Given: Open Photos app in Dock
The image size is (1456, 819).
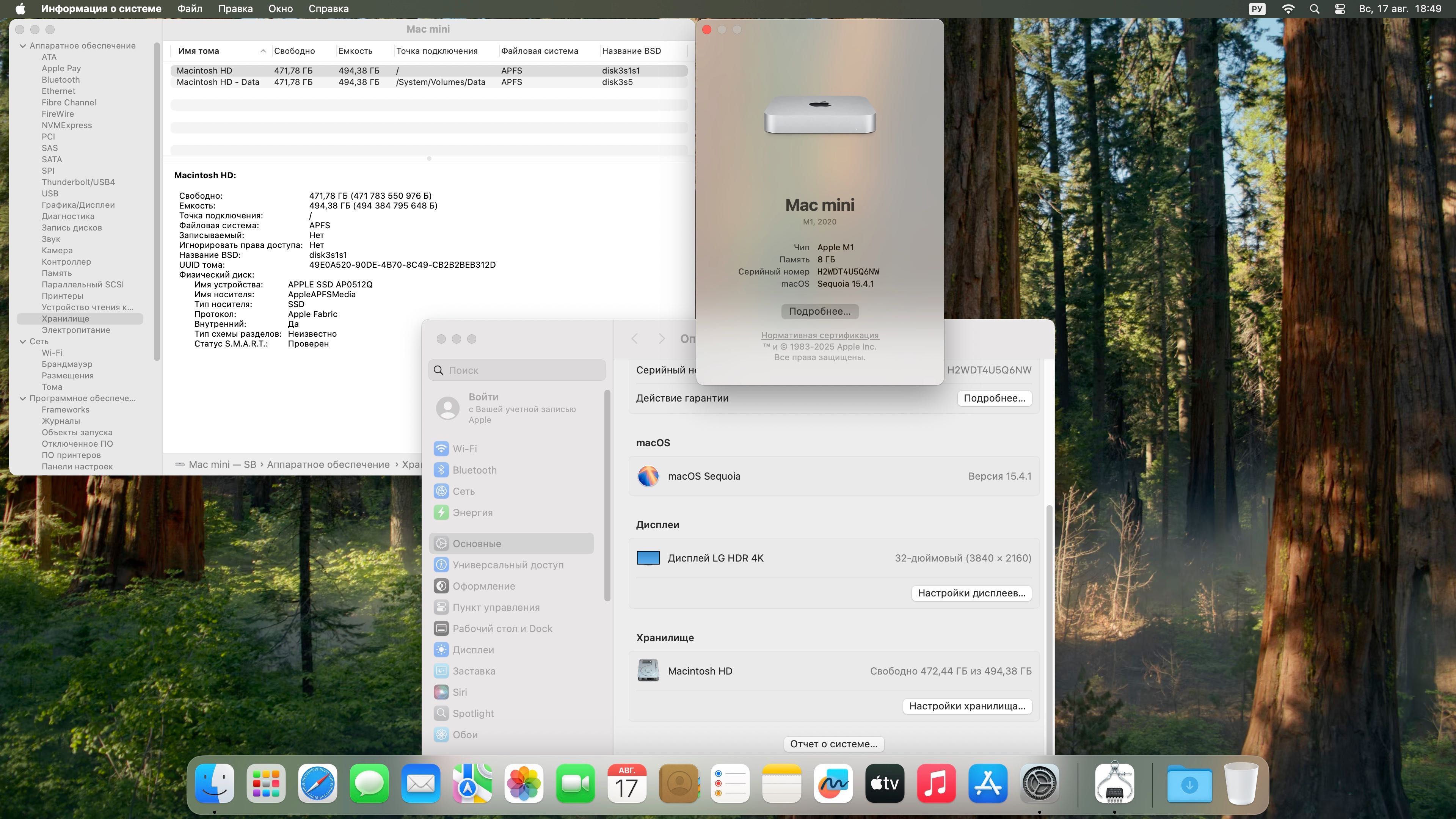Looking at the screenshot, I should [524, 783].
